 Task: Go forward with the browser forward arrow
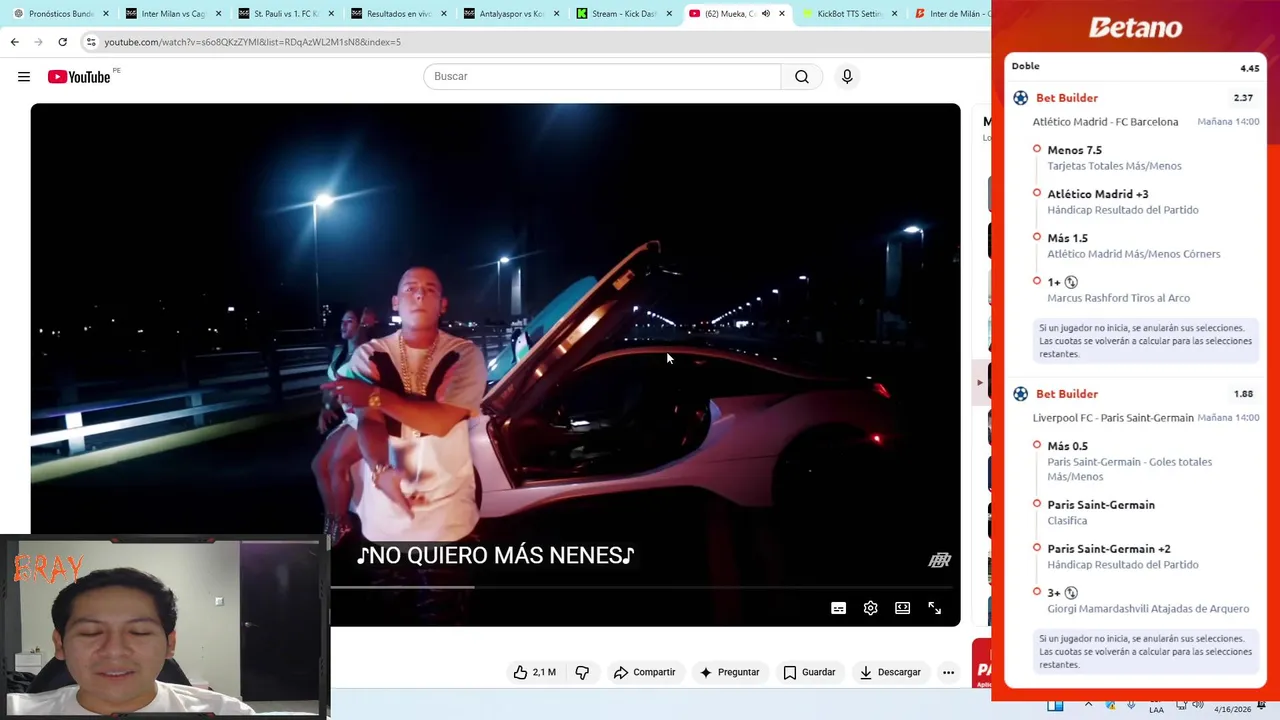pyautogui.click(x=38, y=42)
